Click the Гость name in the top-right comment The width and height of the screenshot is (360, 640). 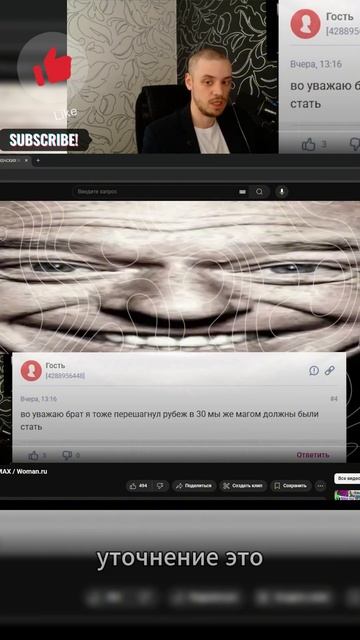tap(340, 17)
